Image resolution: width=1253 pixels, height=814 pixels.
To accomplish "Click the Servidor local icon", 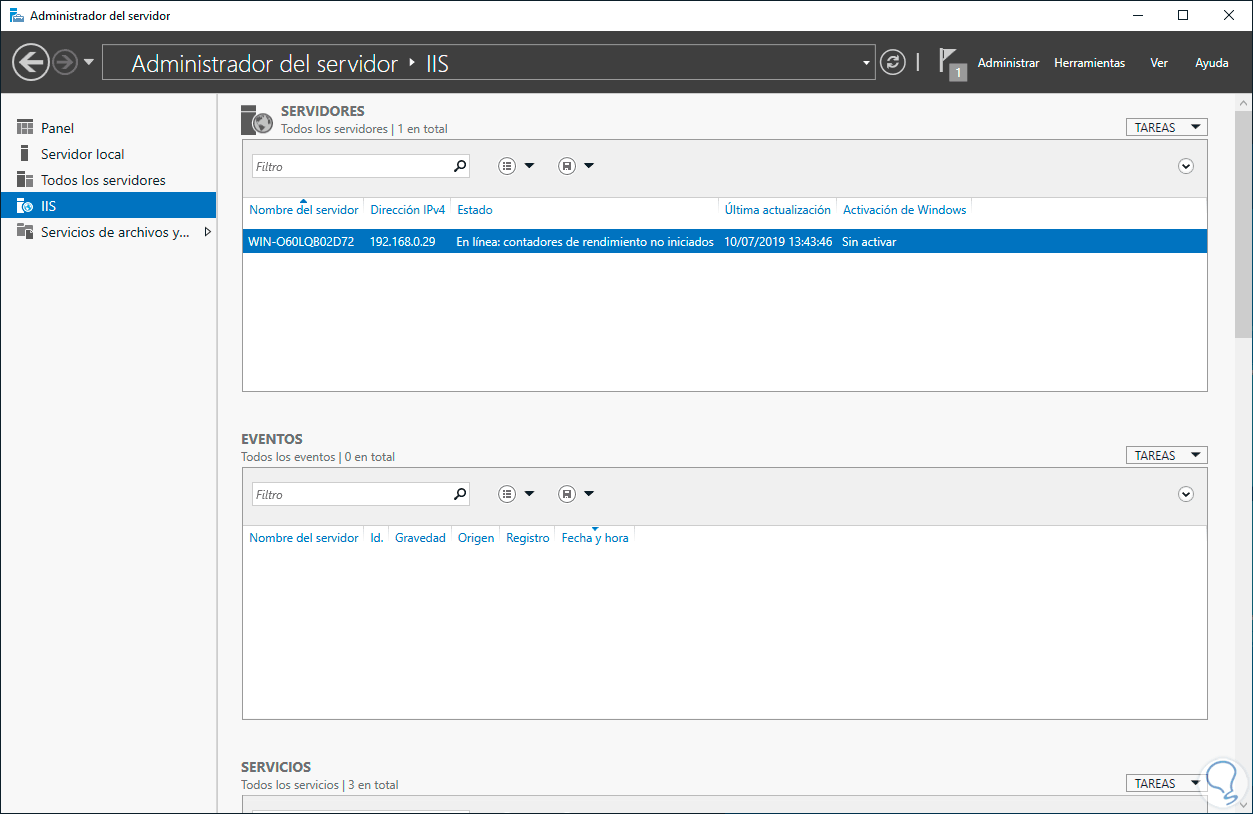I will tap(25, 153).
